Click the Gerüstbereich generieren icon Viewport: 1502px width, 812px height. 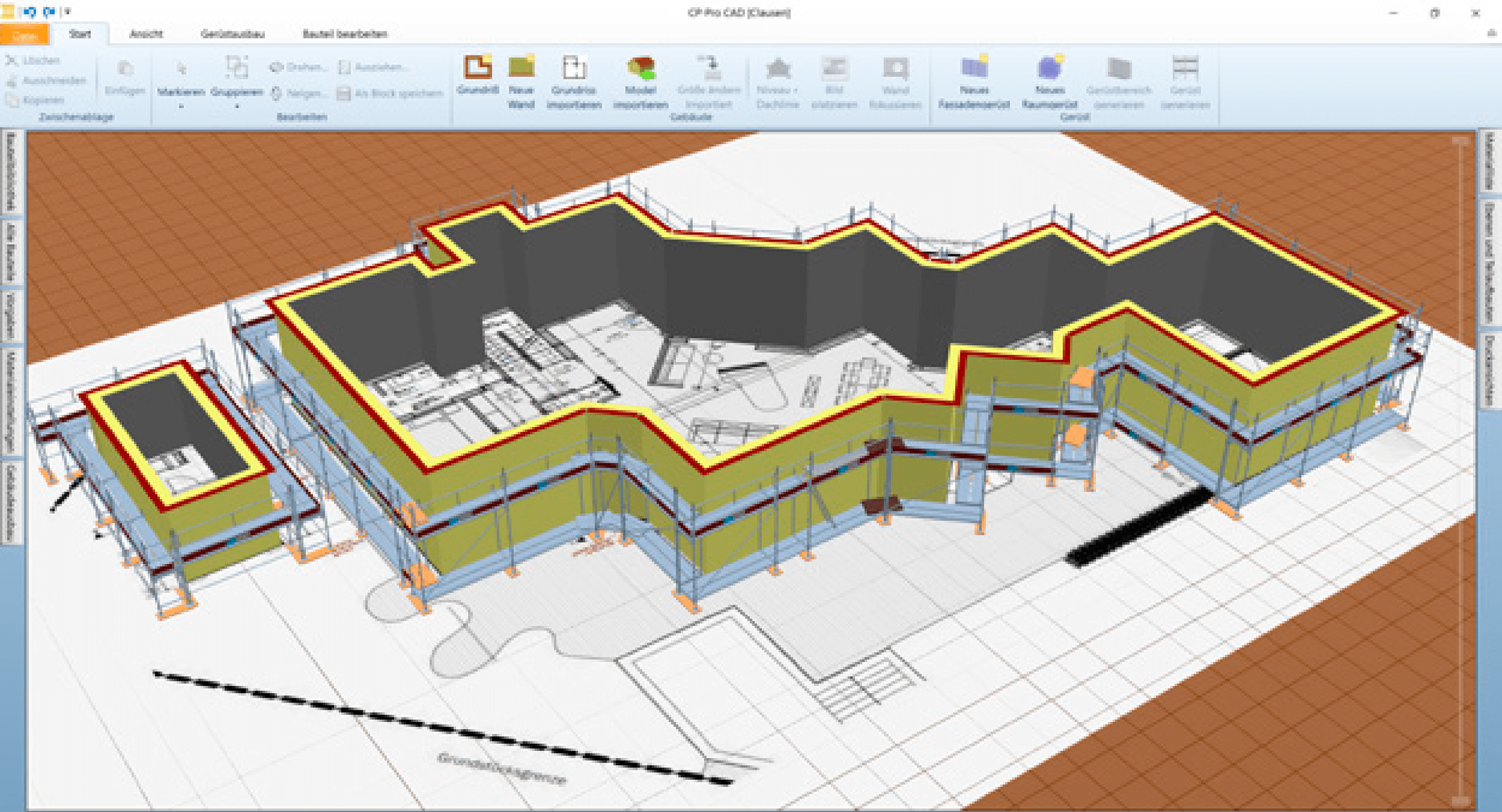[1120, 78]
